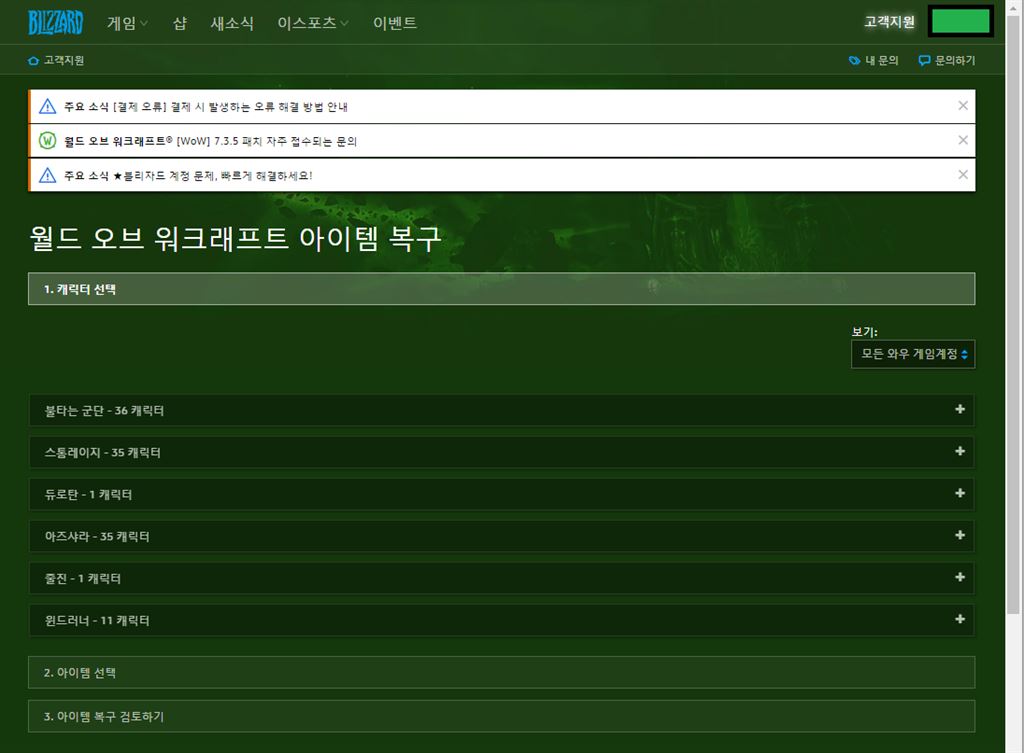Click 고객지원 in the top navigation

(x=889, y=22)
